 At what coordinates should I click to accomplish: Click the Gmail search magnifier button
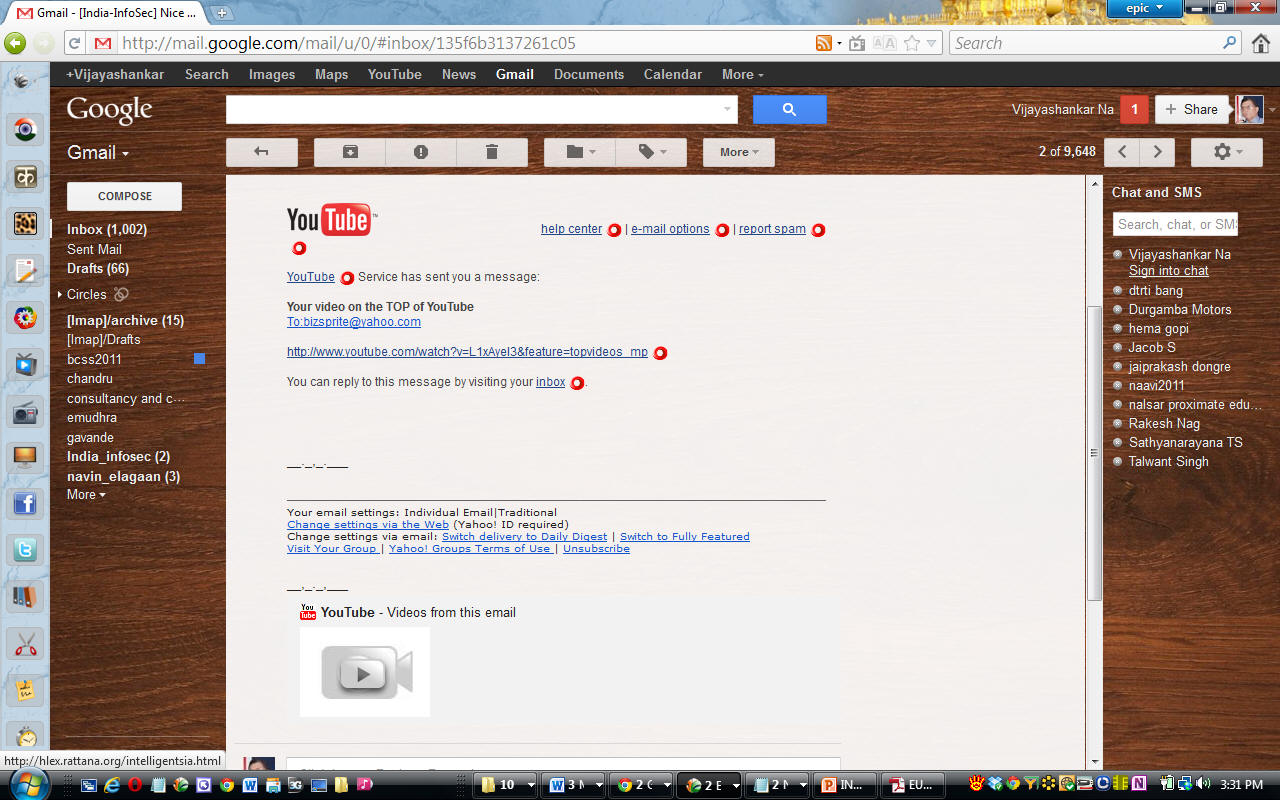789,110
